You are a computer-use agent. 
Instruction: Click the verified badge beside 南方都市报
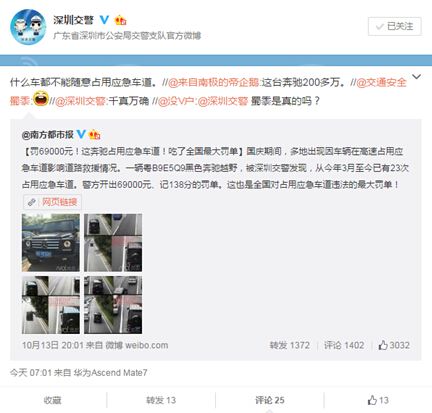(x=81, y=134)
